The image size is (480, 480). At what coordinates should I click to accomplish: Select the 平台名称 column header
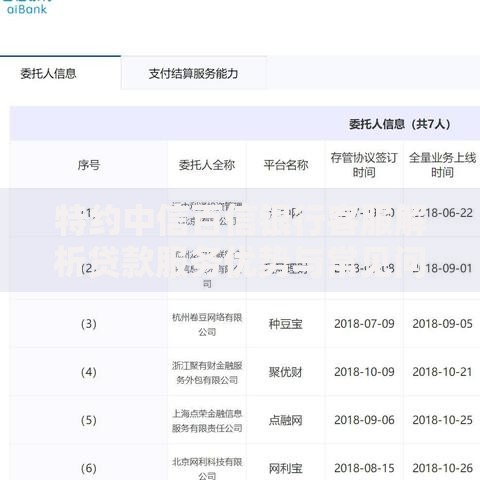click(x=286, y=165)
